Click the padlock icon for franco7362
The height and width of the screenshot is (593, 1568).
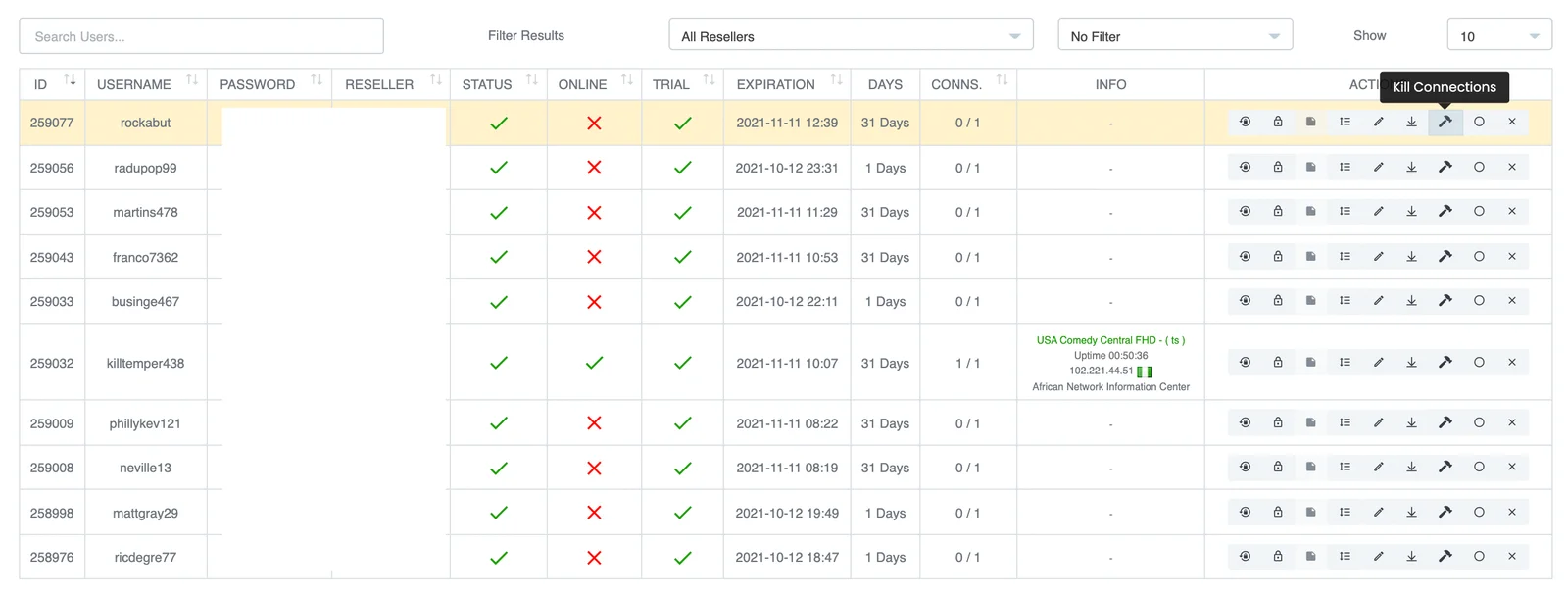(x=1278, y=257)
